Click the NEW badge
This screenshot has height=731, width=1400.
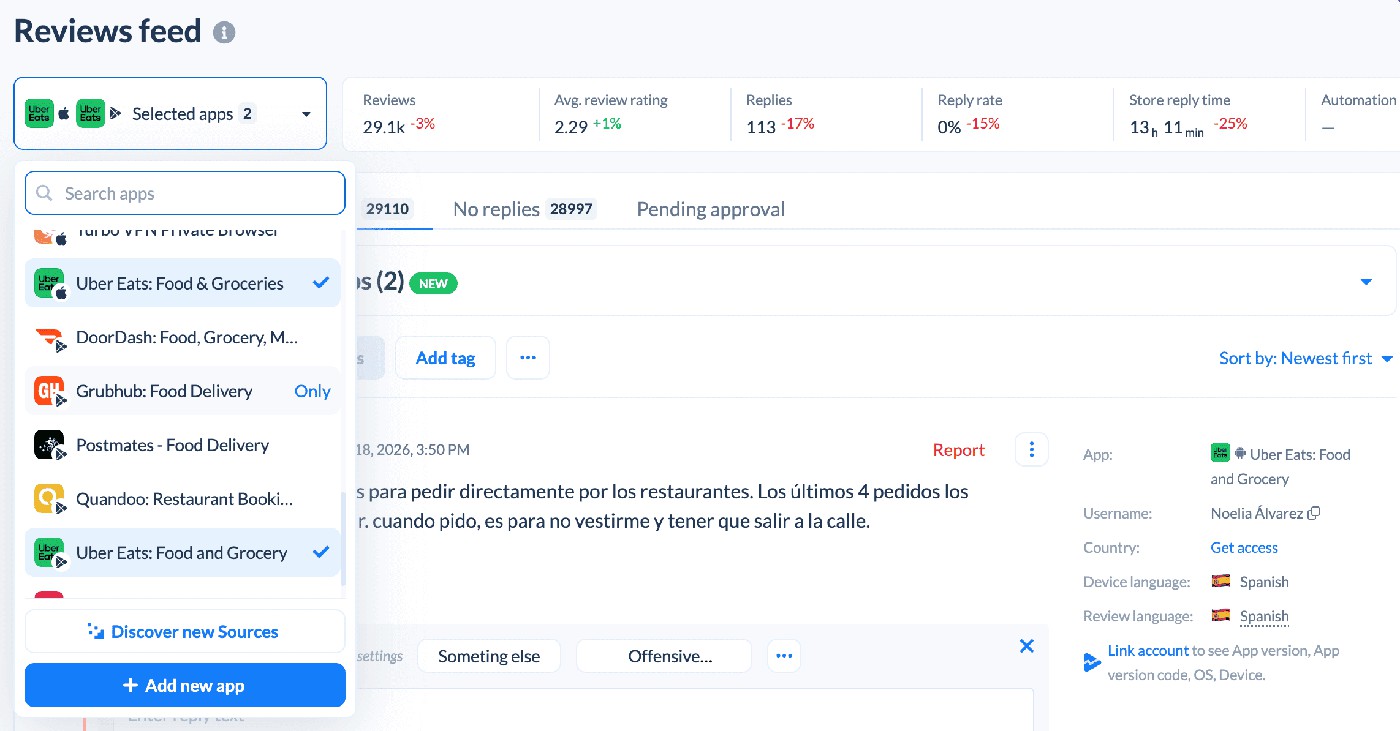(433, 283)
